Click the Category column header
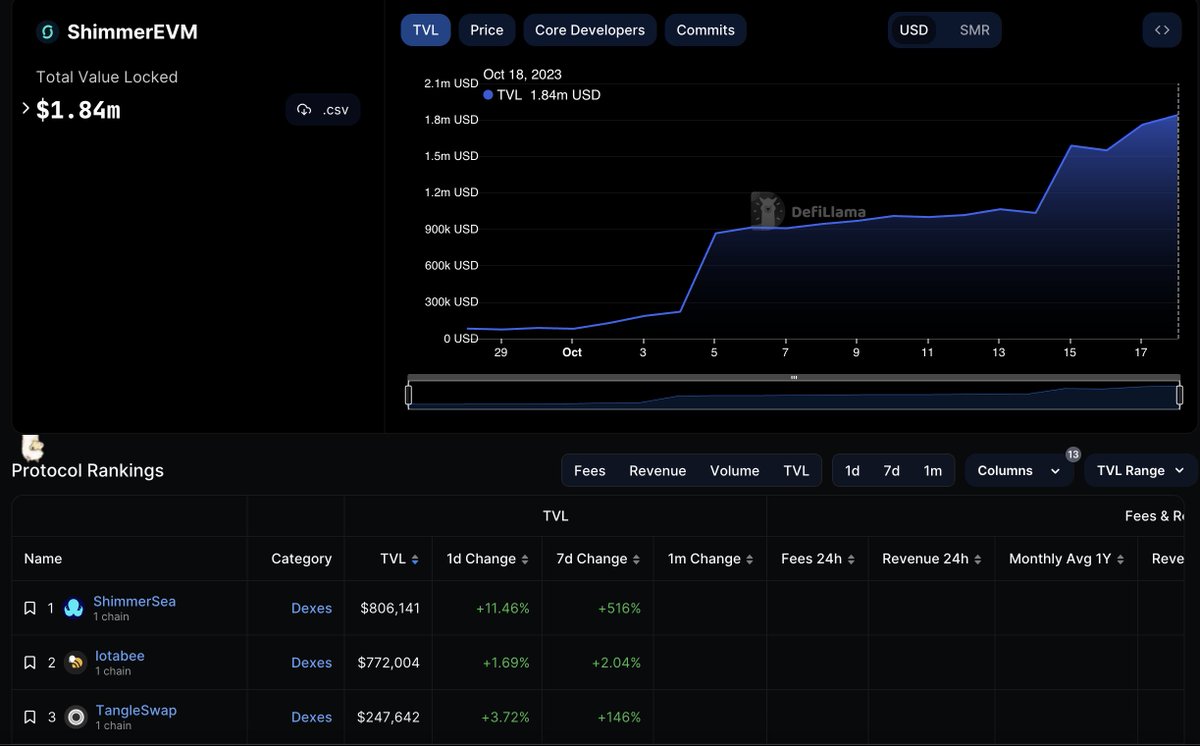This screenshot has height=746, width=1200. point(301,559)
